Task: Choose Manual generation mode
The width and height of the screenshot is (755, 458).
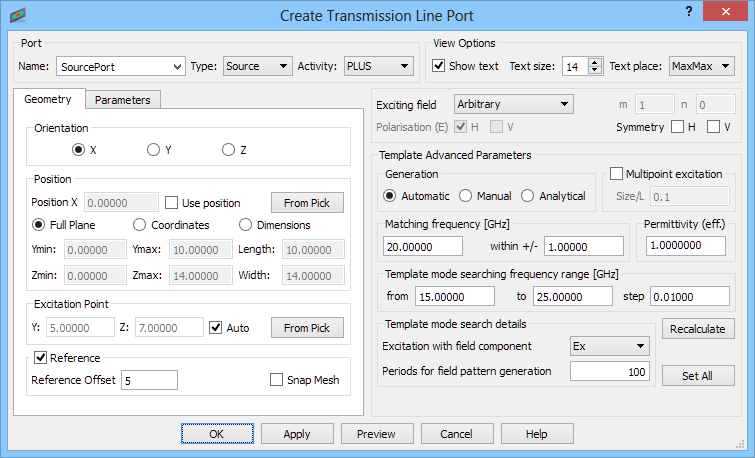Action: [465, 196]
